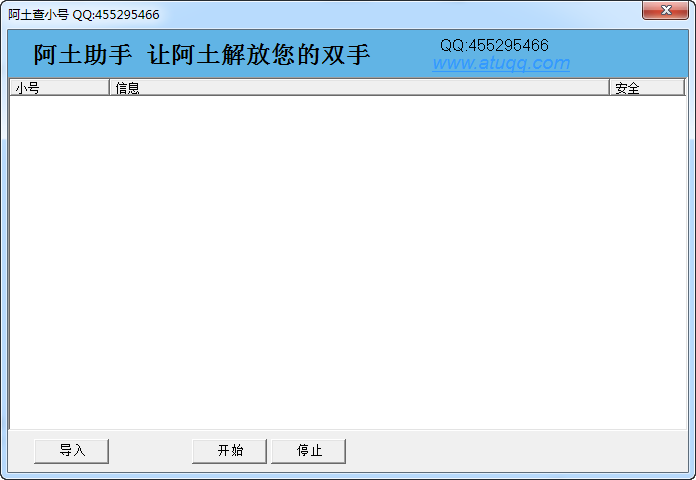Click the QQ:455295466 label in blue banner

494,45
